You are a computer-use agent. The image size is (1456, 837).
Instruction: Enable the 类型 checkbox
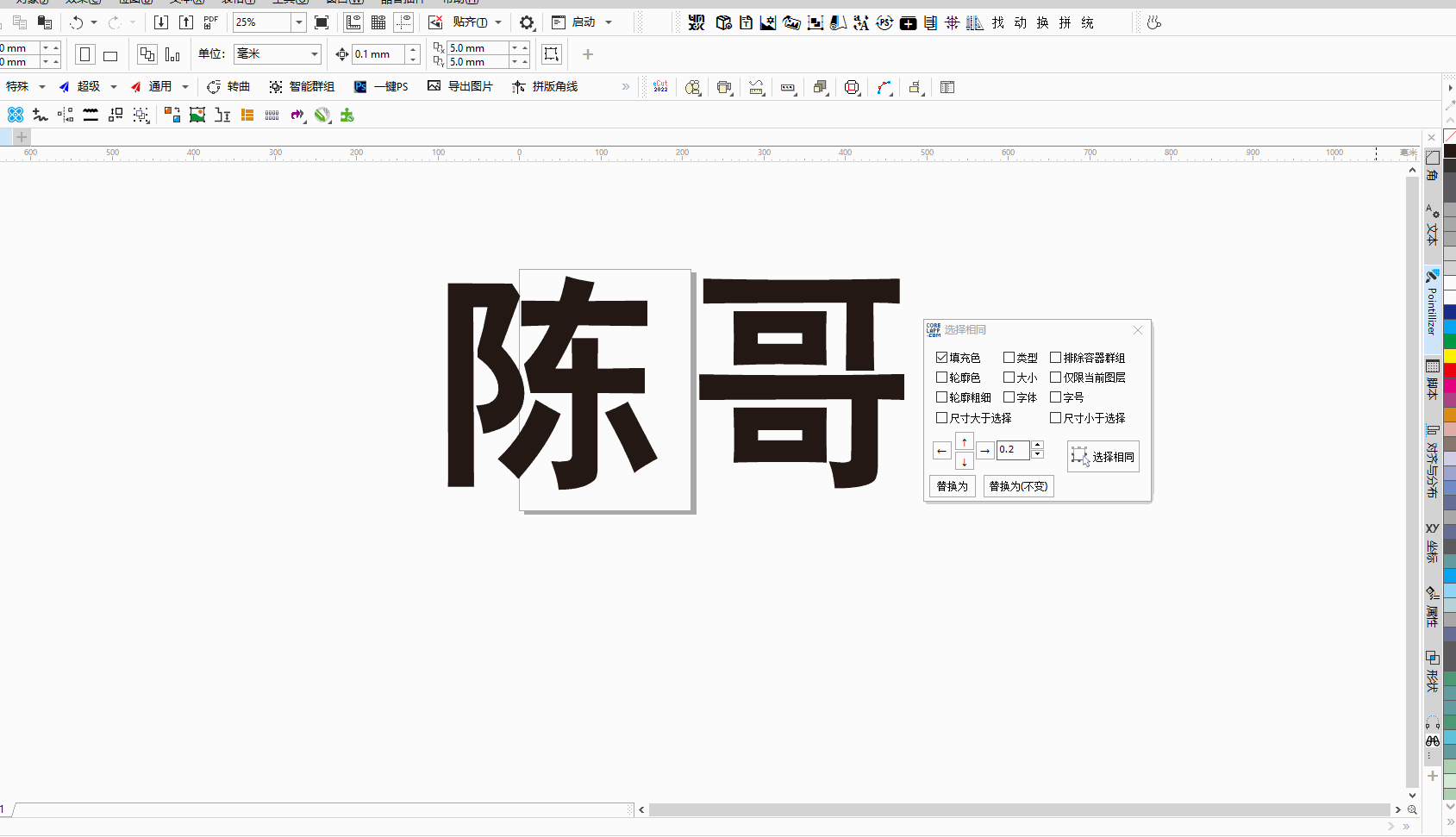(x=1009, y=357)
